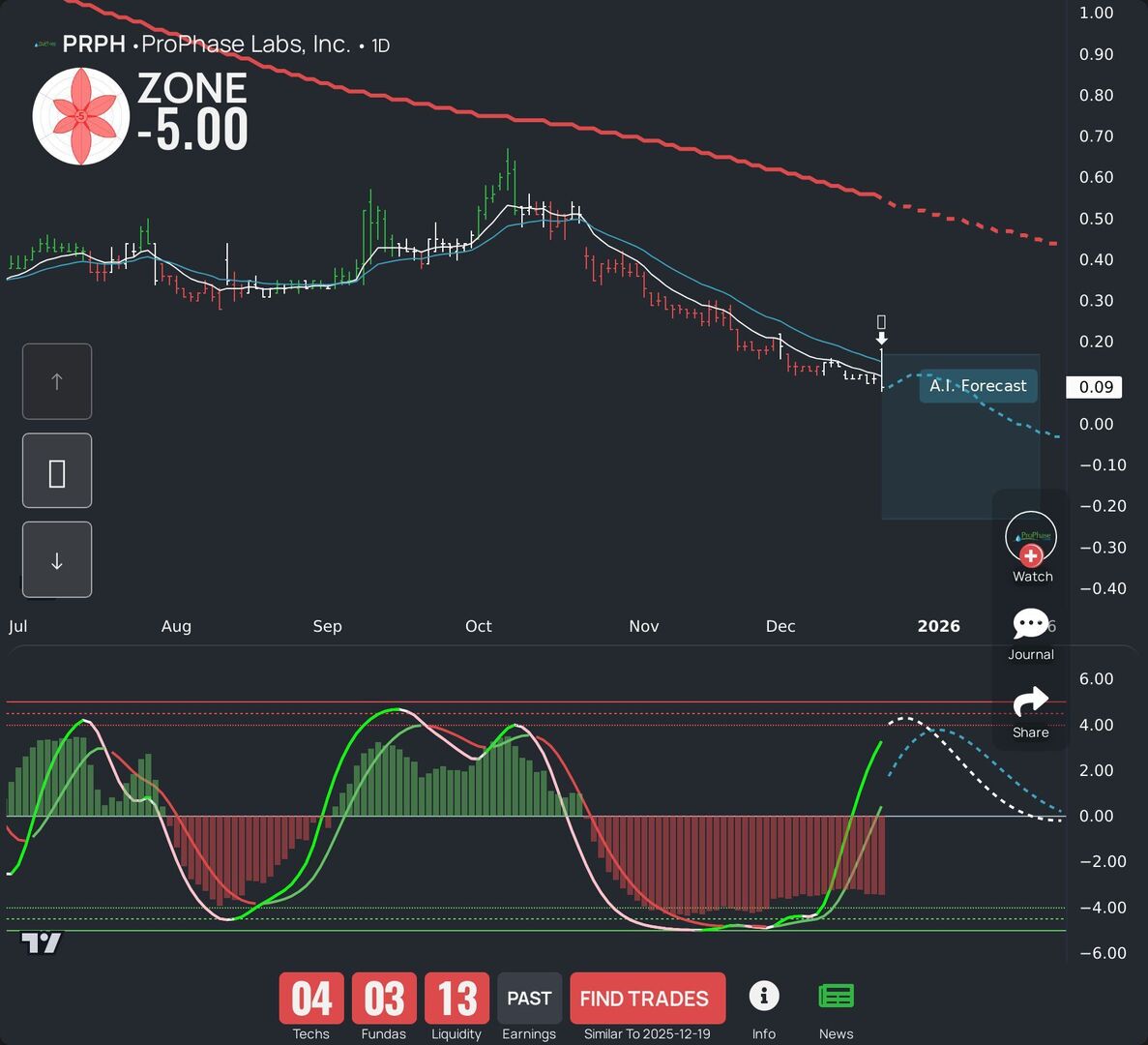The height and width of the screenshot is (1045, 1148).
Task: Switch to the Techs 04 tab
Action: [x=309, y=999]
